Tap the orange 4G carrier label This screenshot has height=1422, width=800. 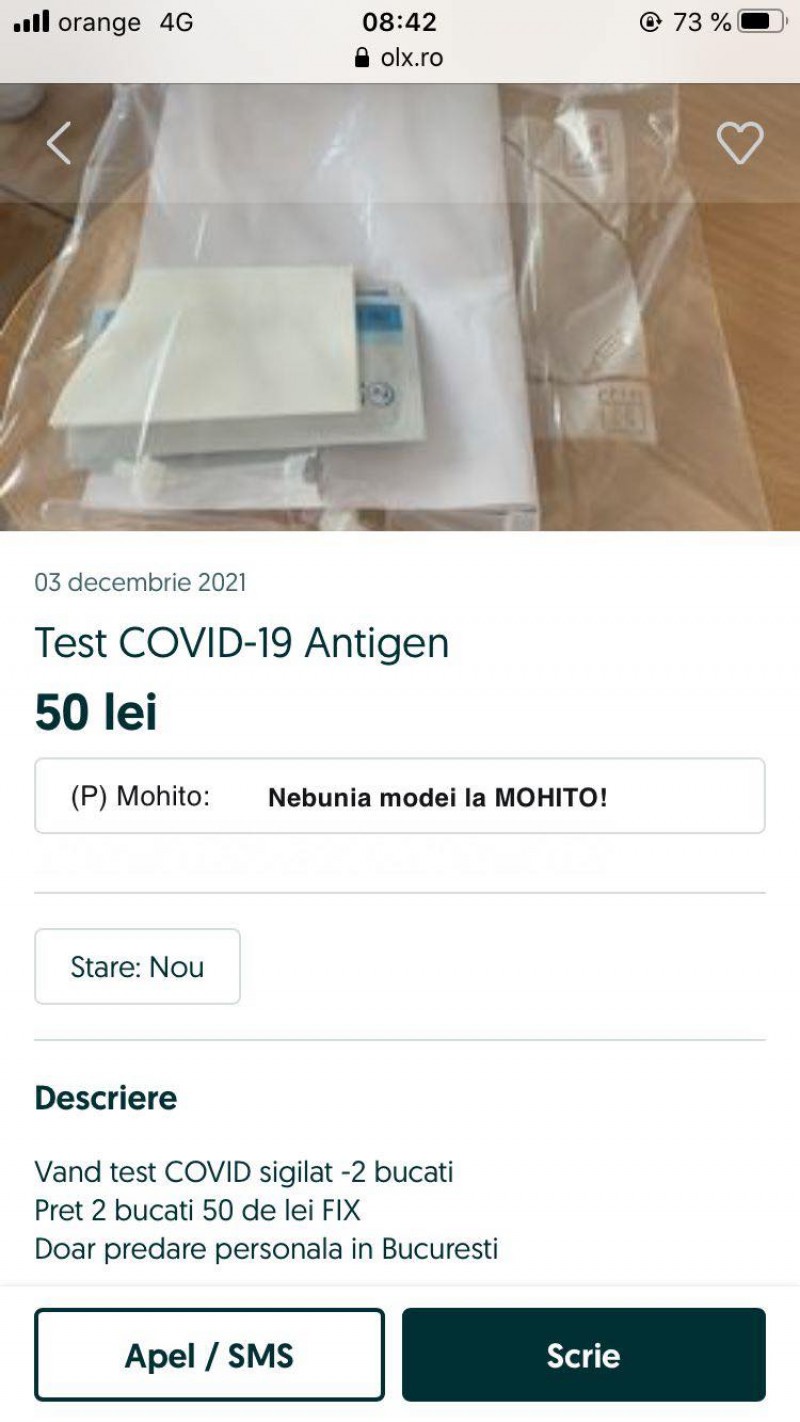coord(126,22)
